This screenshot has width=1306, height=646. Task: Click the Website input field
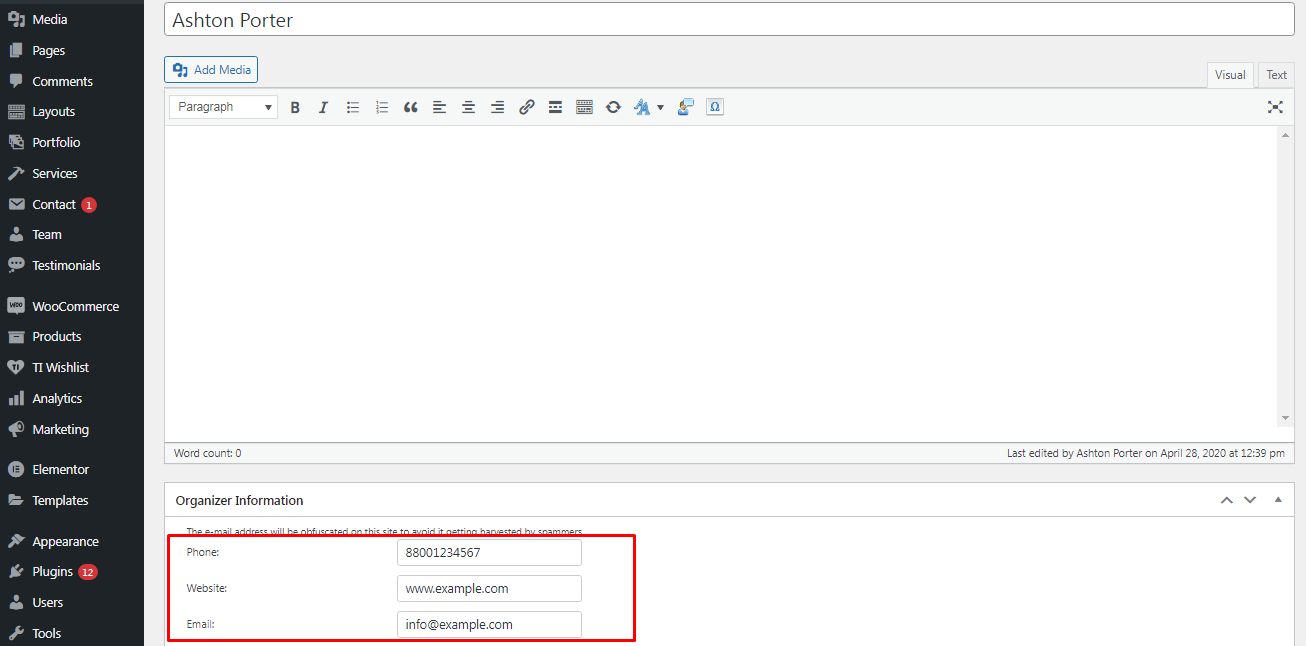489,588
